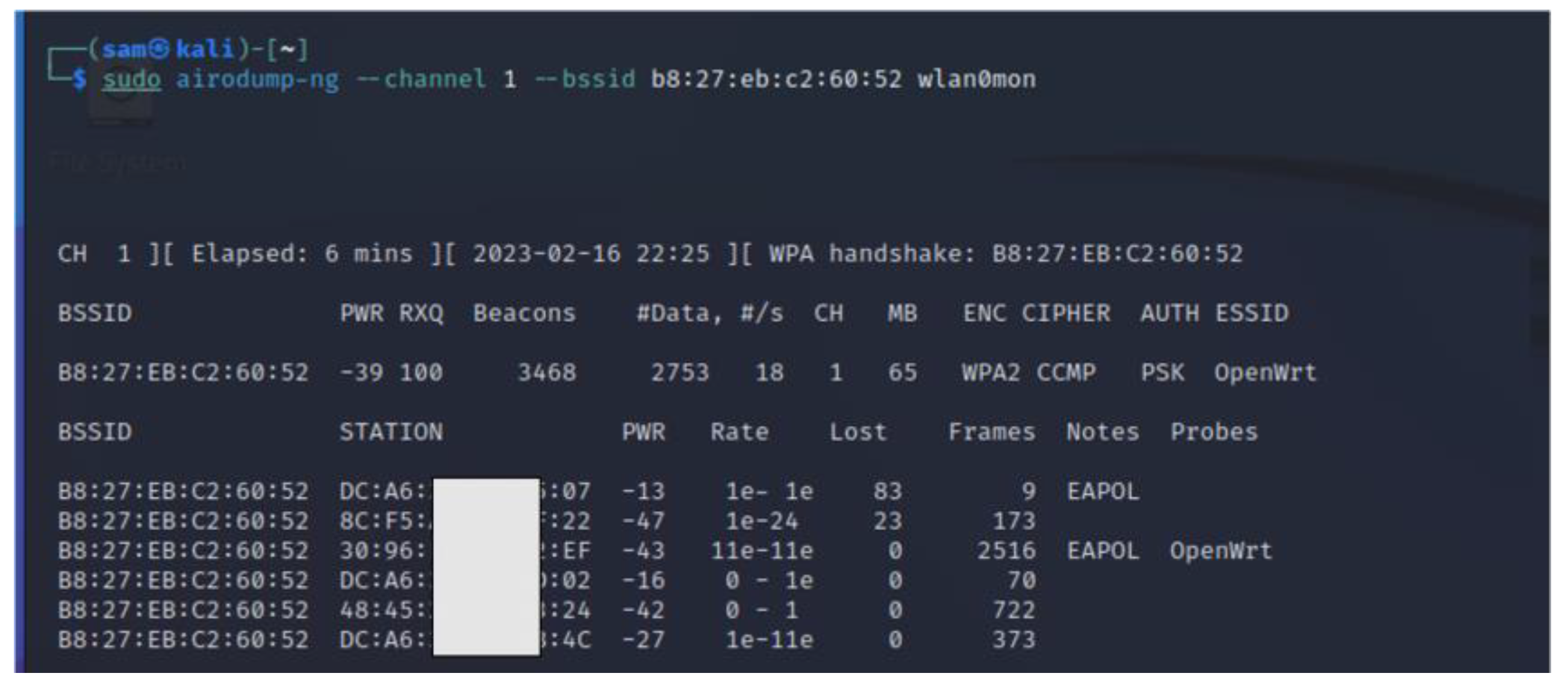Select "airodump-ng" in the command line
This screenshot has height=688, width=1568.
[257, 80]
